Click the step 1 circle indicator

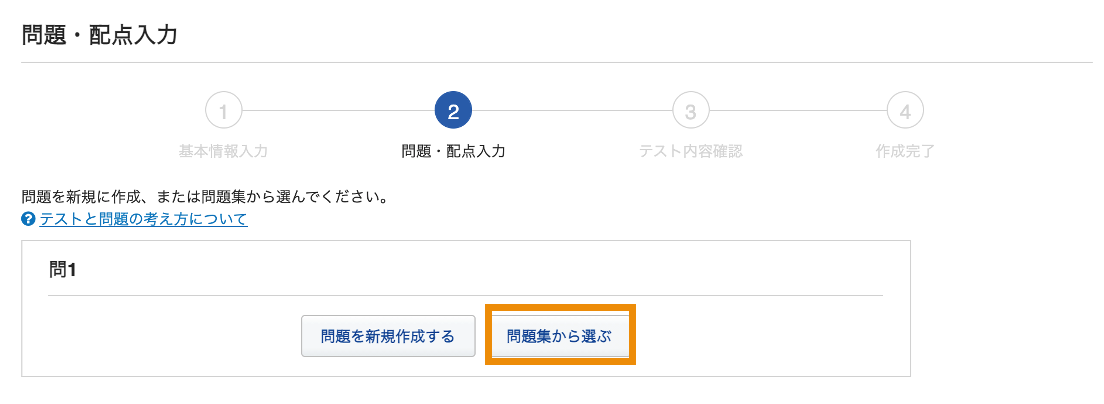[x=223, y=111]
